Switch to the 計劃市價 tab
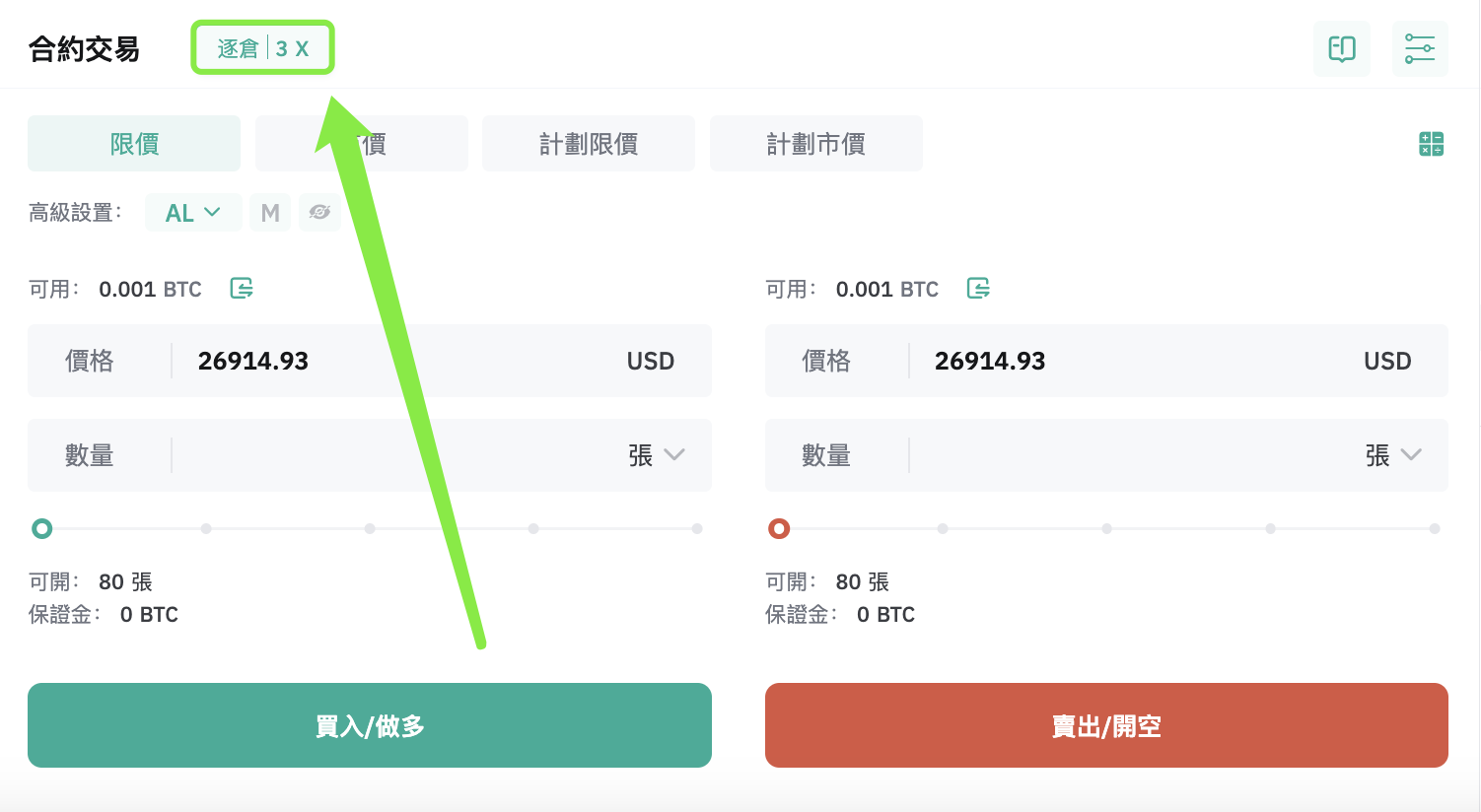1481x812 pixels. click(x=816, y=144)
